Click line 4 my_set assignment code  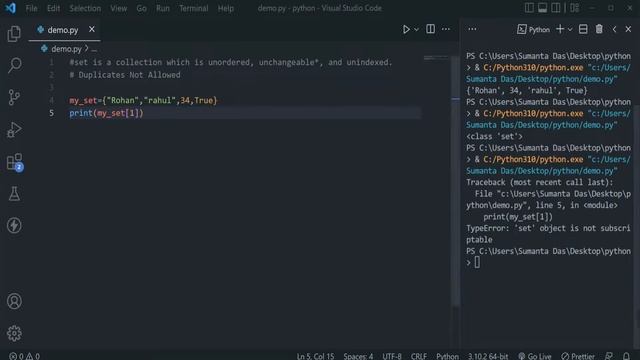[143, 100]
